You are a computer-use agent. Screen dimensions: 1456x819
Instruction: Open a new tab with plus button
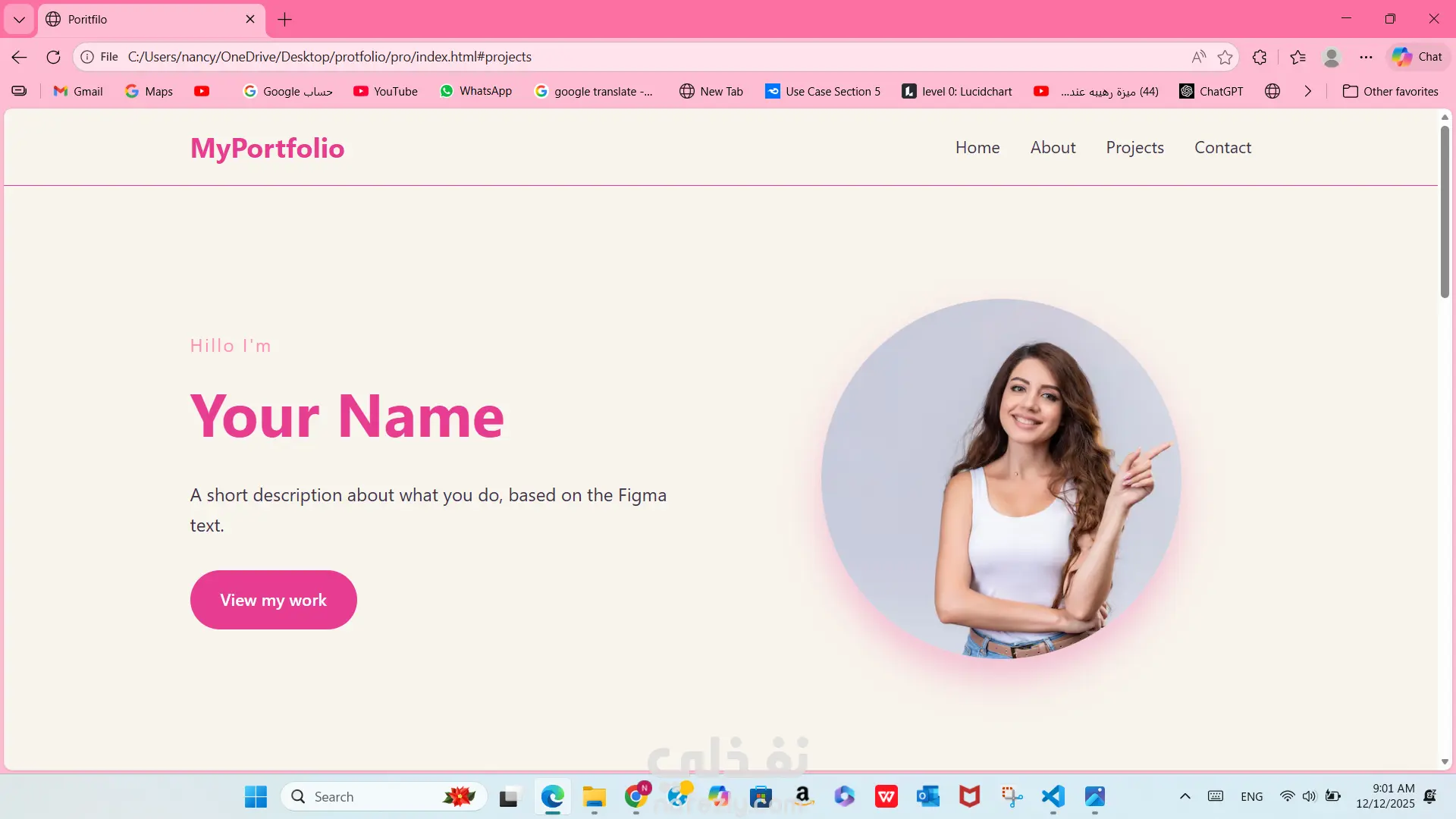(284, 19)
